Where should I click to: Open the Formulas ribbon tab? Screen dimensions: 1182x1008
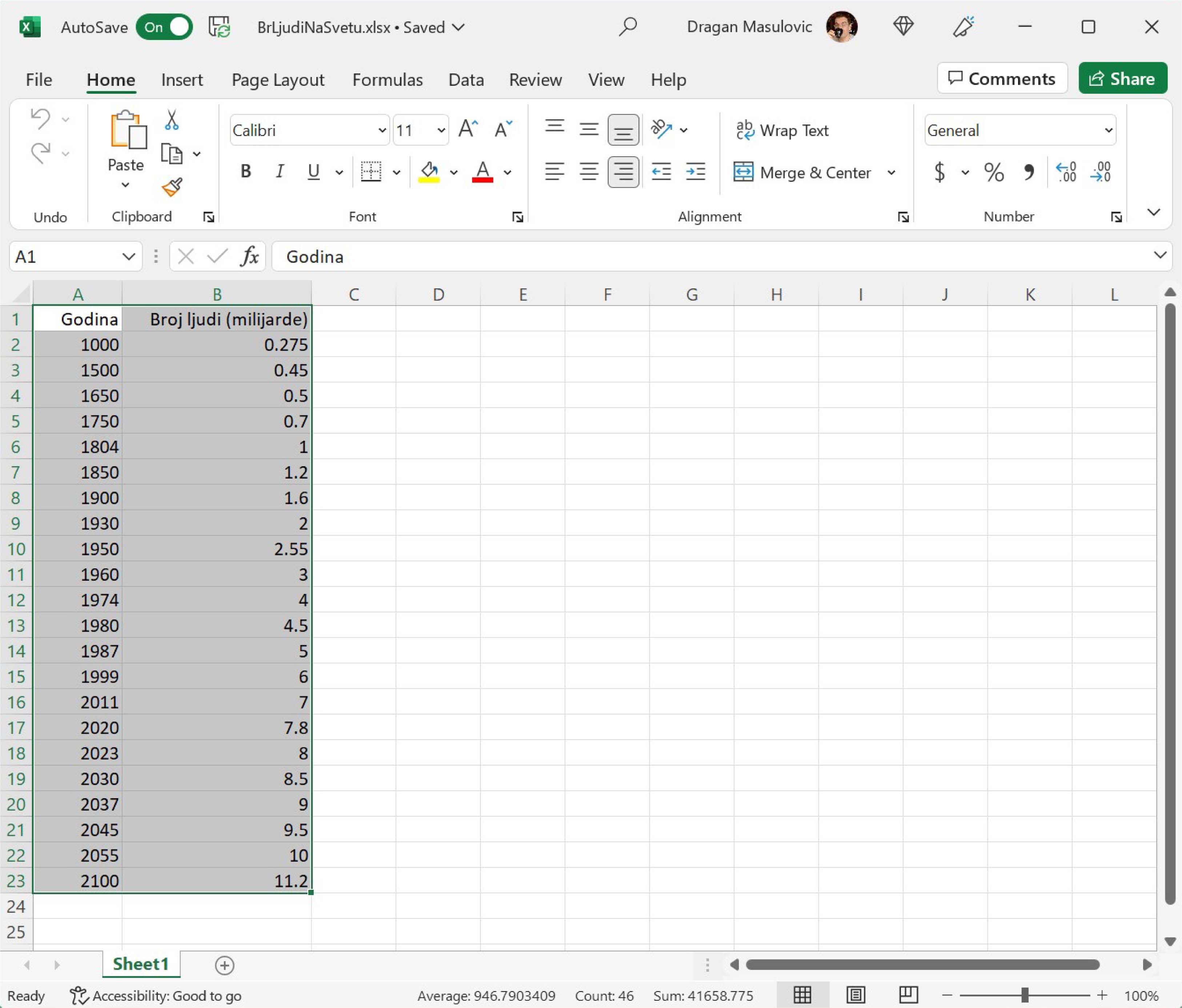387,80
